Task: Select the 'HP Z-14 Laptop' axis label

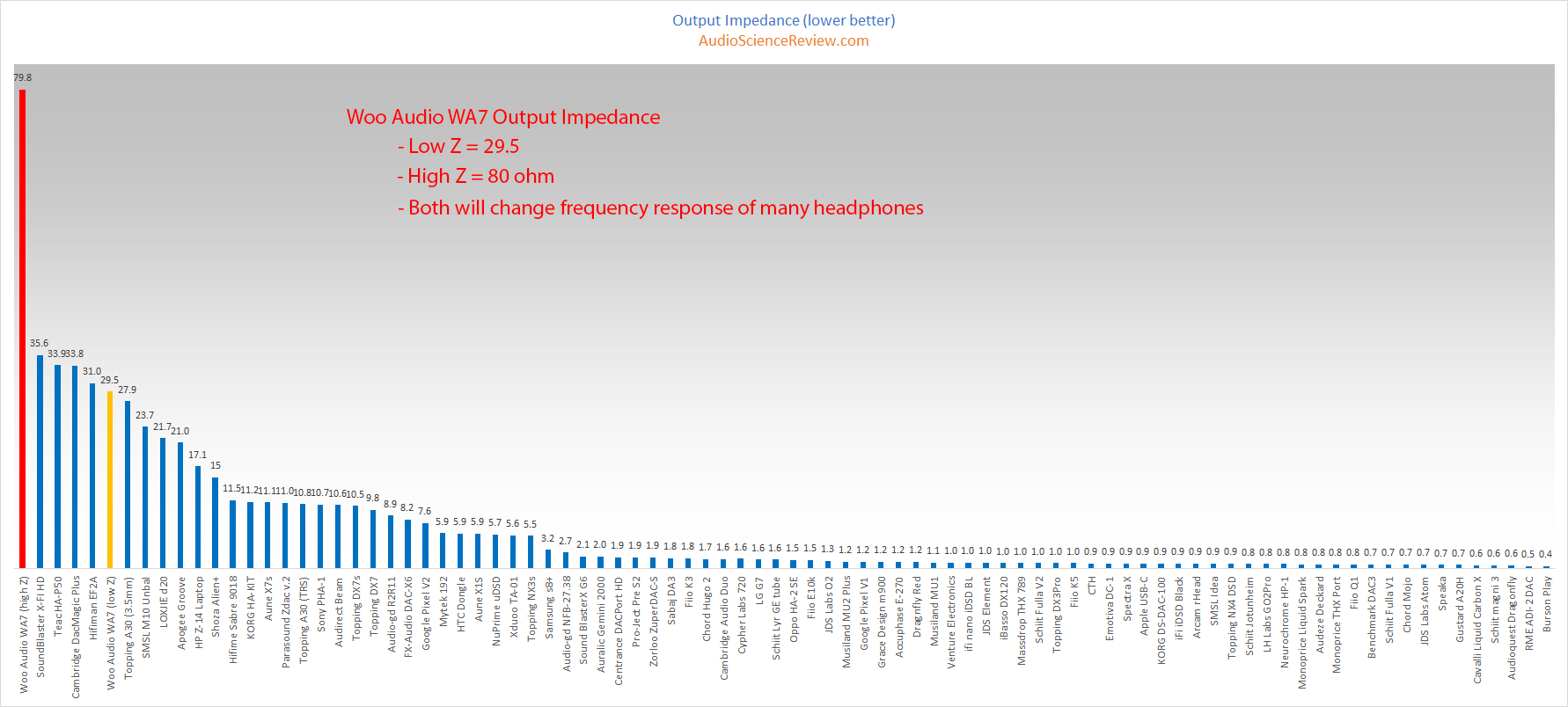Action: point(199,613)
